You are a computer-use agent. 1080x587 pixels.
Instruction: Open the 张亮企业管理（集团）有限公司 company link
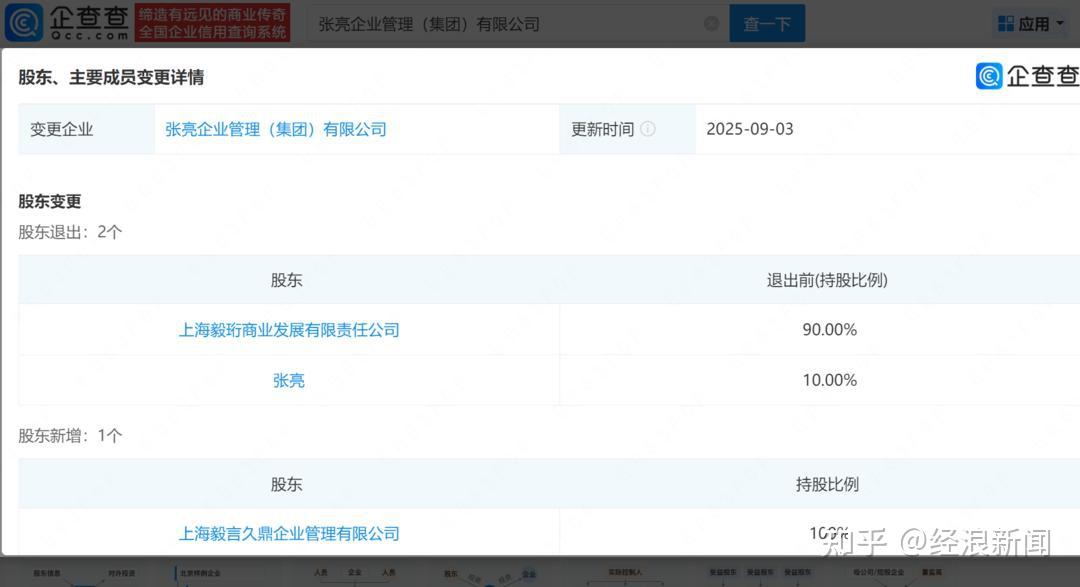tap(276, 130)
